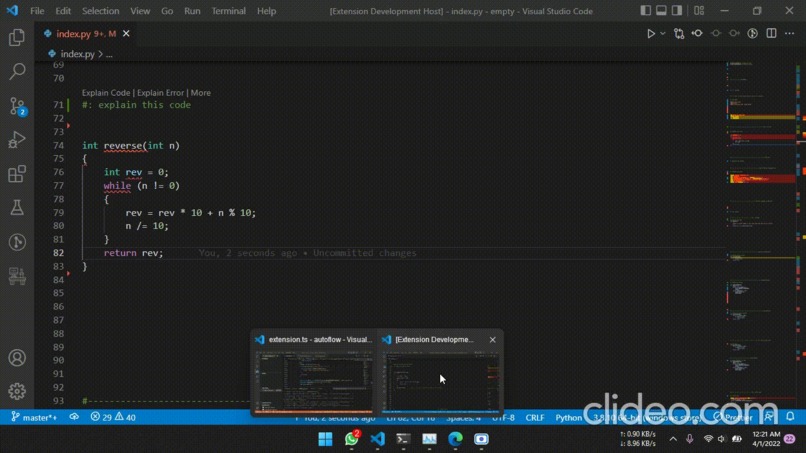Image resolution: width=806 pixels, height=453 pixels.
Task: Open the Manage gear icon
Action: click(x=17, y=391)
